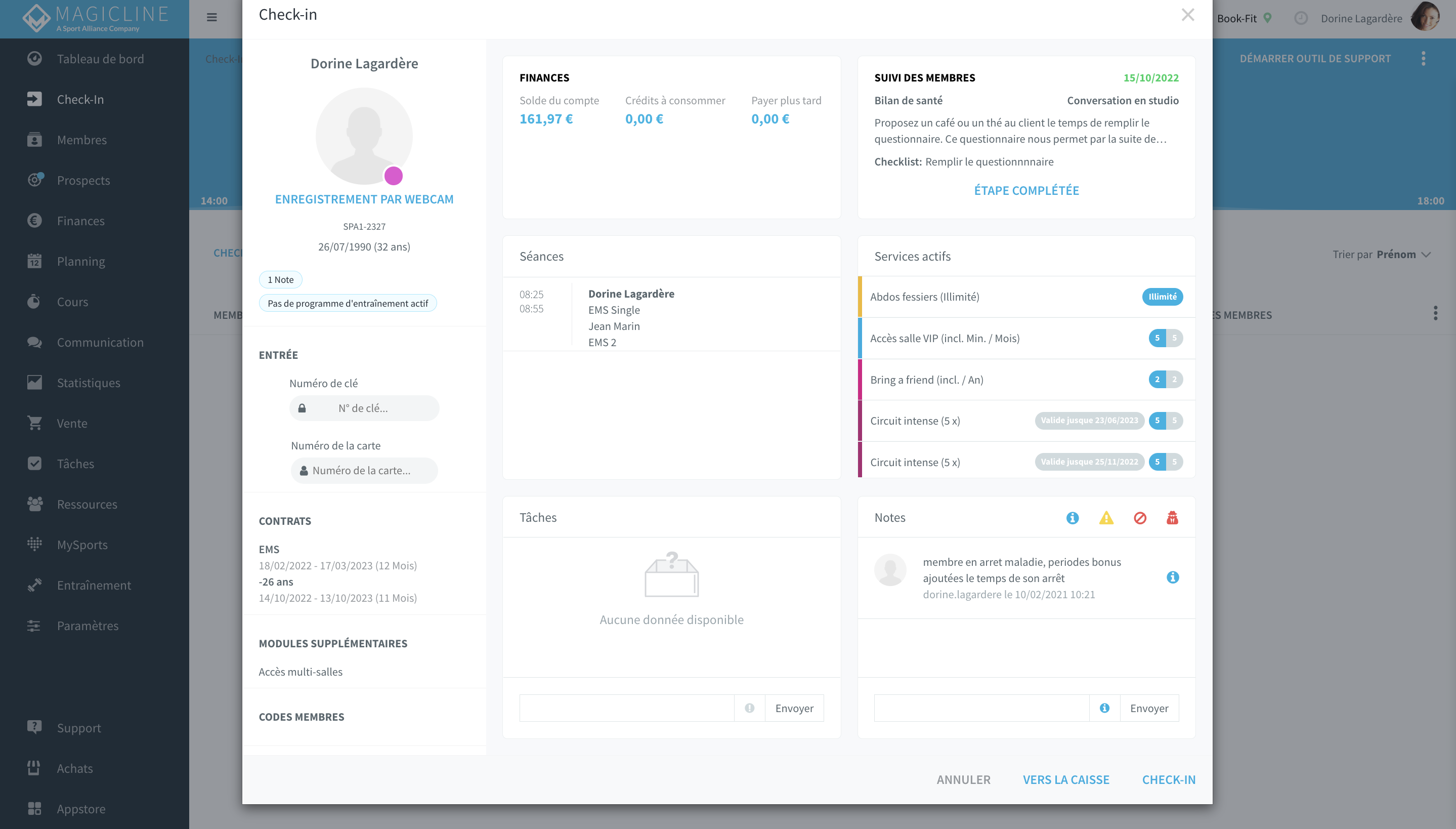
Task: Click the 1 Note tag
Action: click(x=280, y=279)
